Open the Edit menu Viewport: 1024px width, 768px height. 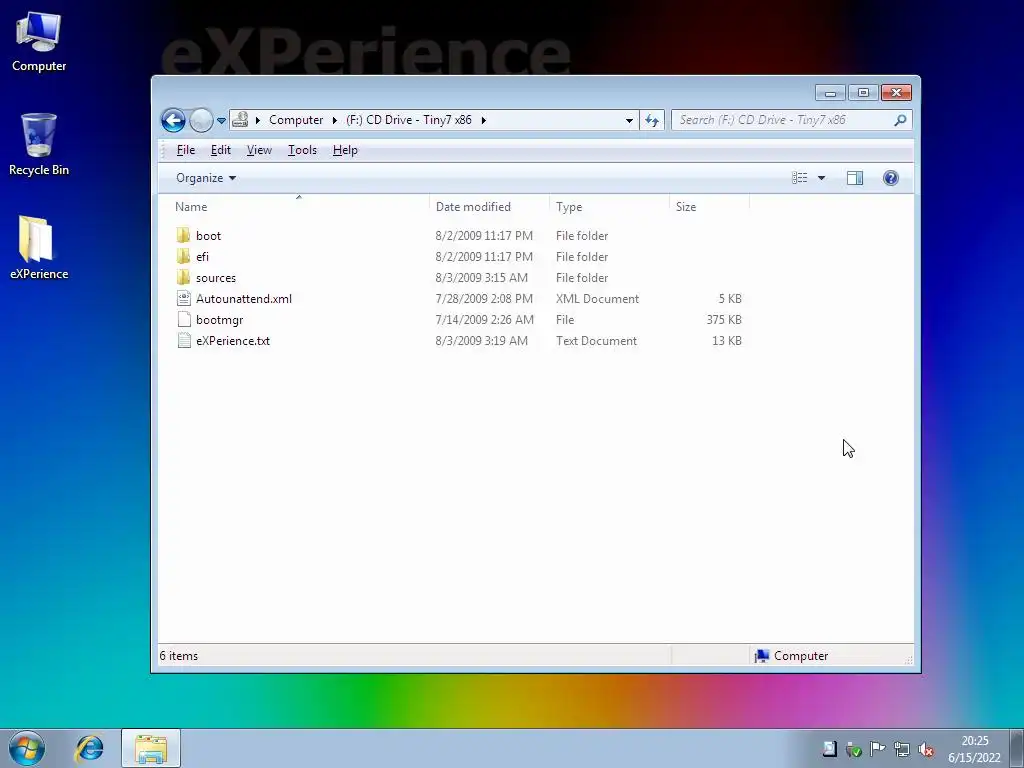pos(221,150)
